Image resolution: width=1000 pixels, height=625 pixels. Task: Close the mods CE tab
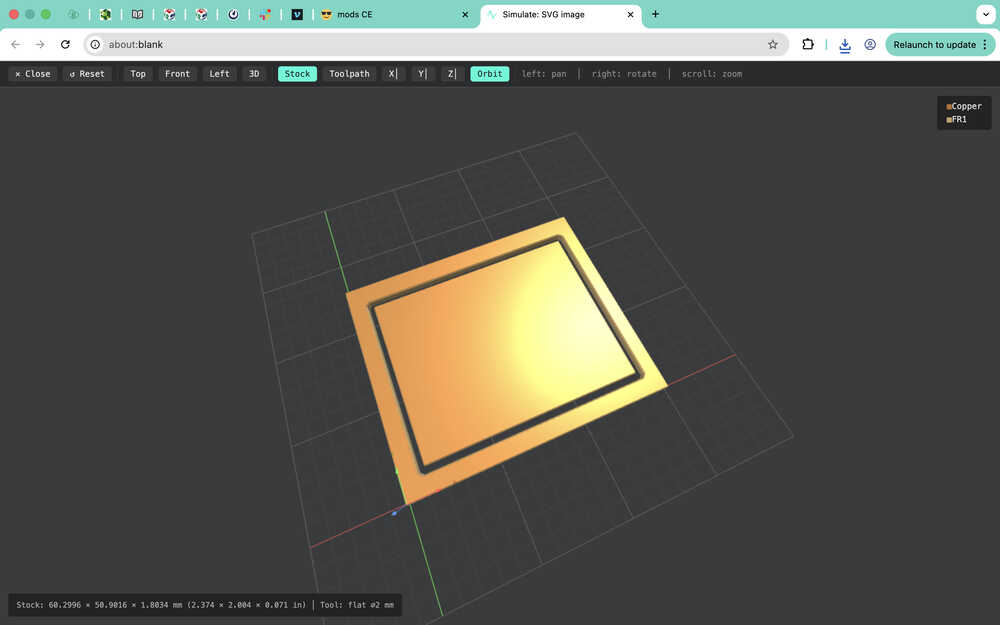pyautogui.click(x=465, y=14)
